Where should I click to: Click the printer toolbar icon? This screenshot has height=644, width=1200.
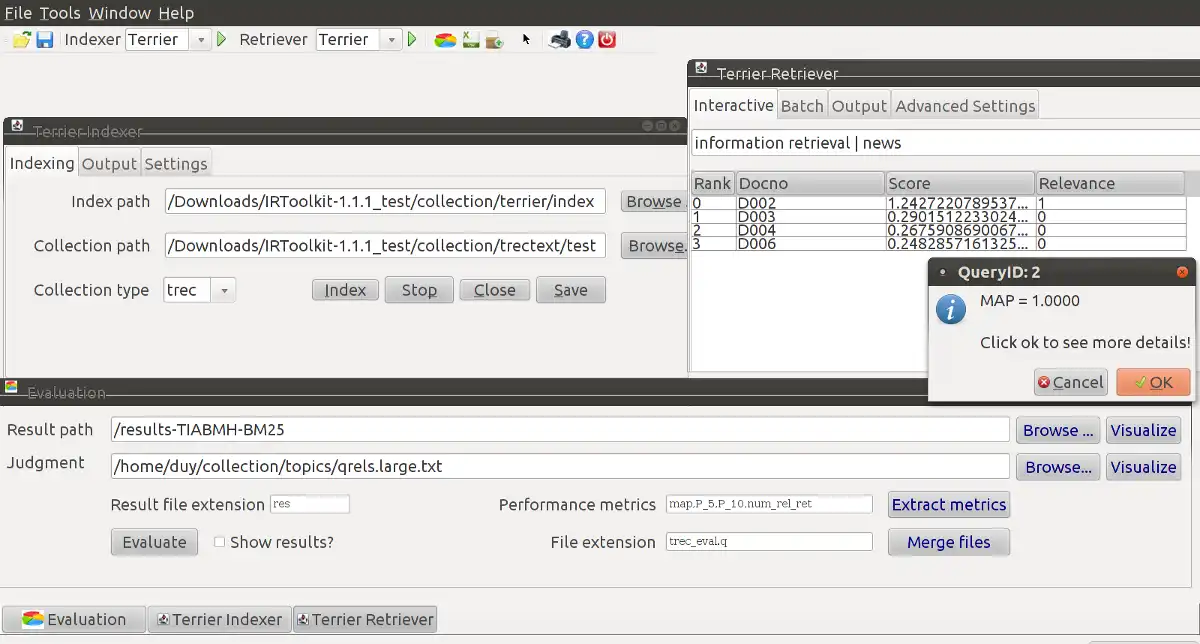(561, 40)
